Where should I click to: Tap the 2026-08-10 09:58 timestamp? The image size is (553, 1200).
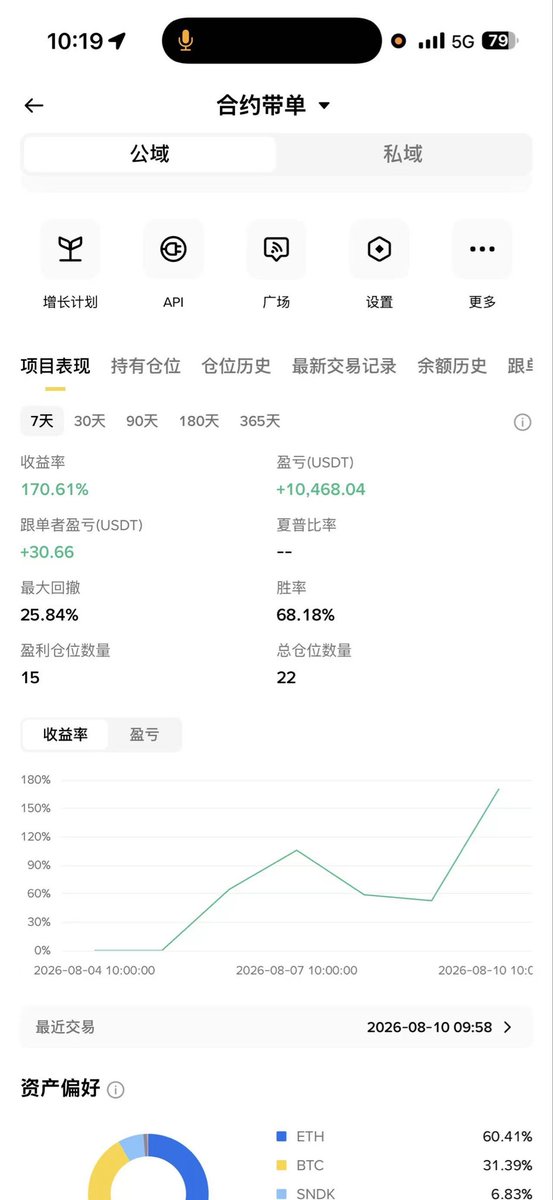pyautogui.click(x=429, y=1027)
